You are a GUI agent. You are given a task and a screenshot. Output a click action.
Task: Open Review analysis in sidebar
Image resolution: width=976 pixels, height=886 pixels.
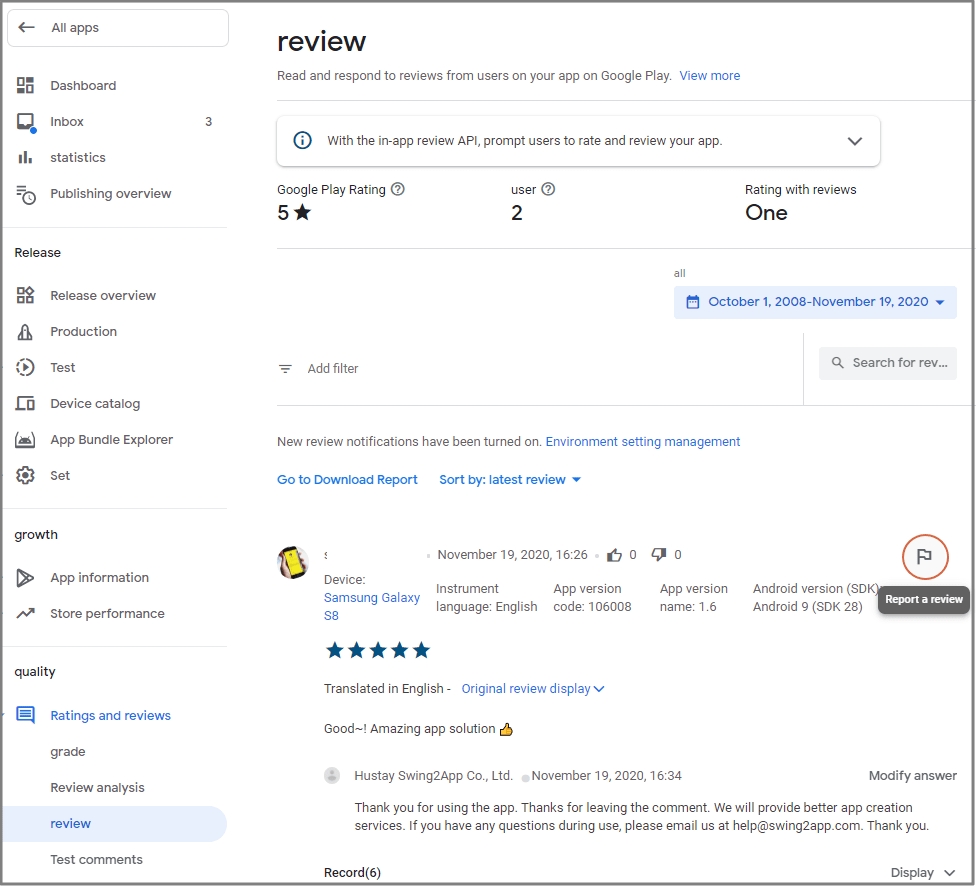(97, 788)
